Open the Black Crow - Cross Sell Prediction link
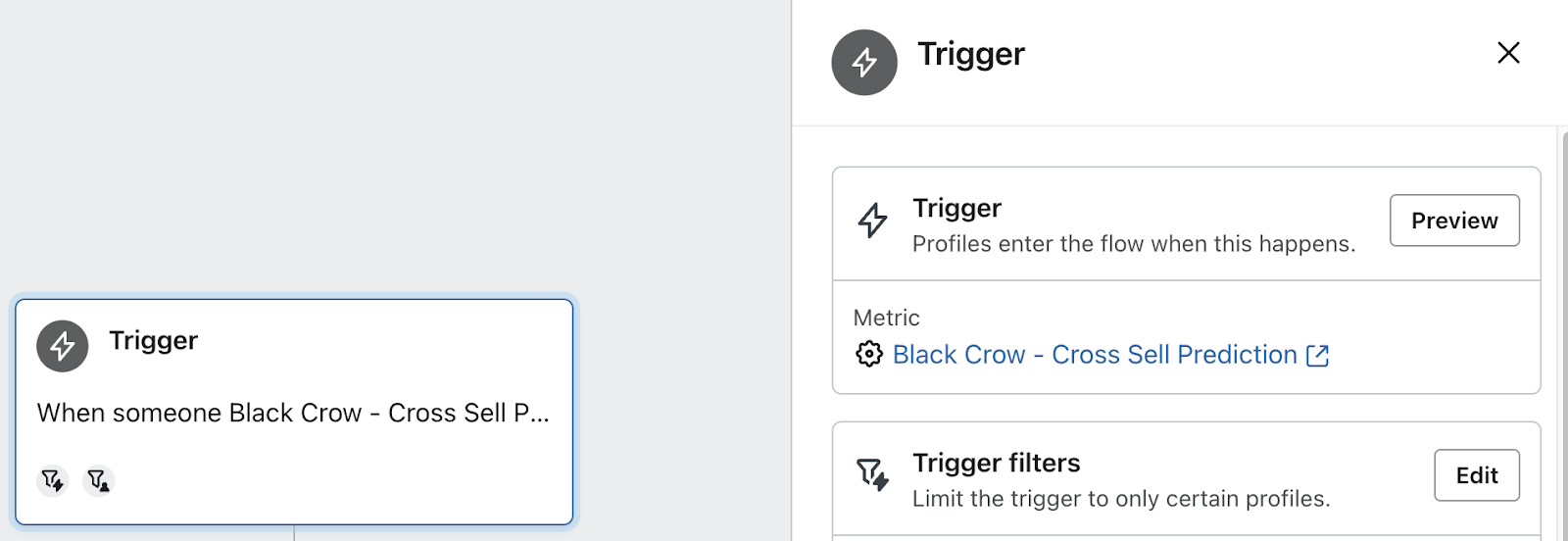 pyautogui.click(x=1095, y=355)
